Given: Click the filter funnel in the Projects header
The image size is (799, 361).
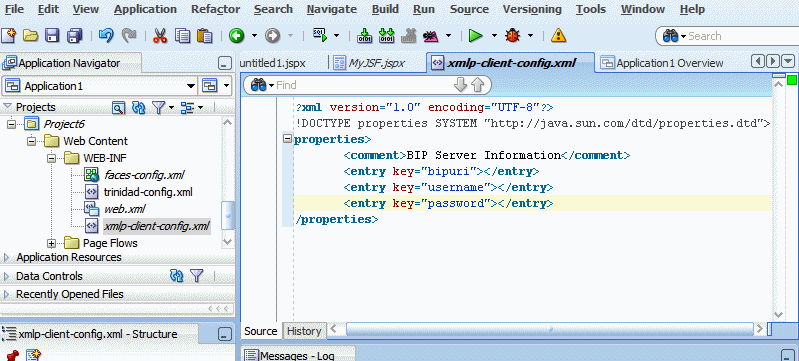Looking at the screenshot, I should tap(159, 108).
